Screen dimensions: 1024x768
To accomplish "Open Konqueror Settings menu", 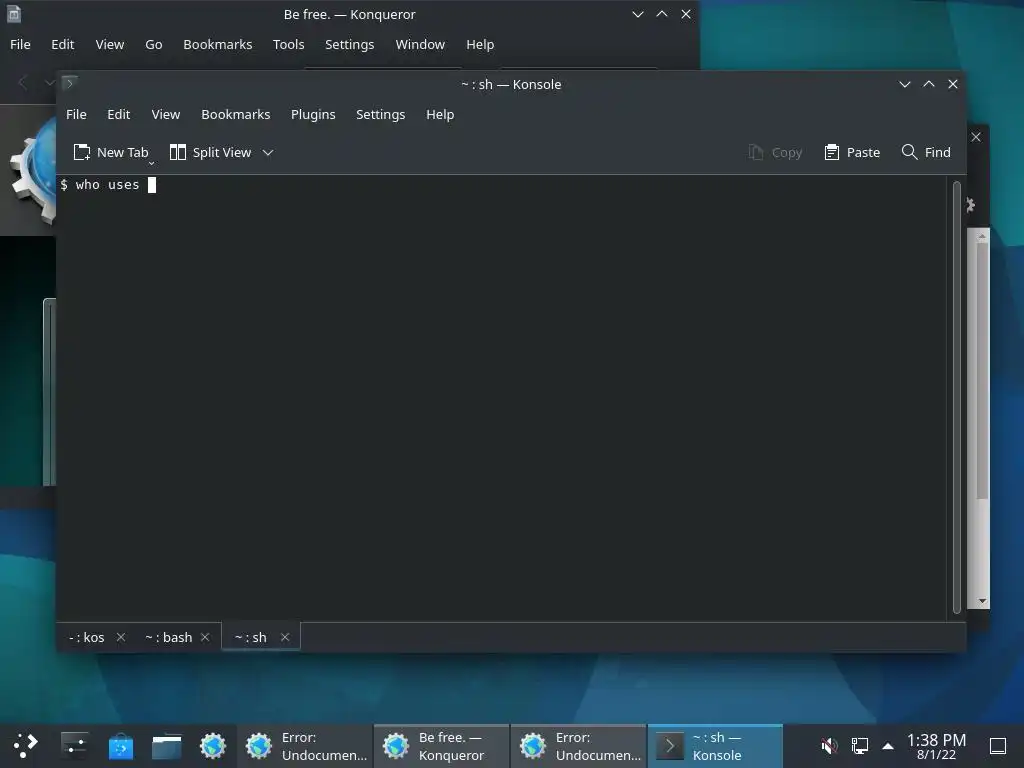I will pos(349,44).
